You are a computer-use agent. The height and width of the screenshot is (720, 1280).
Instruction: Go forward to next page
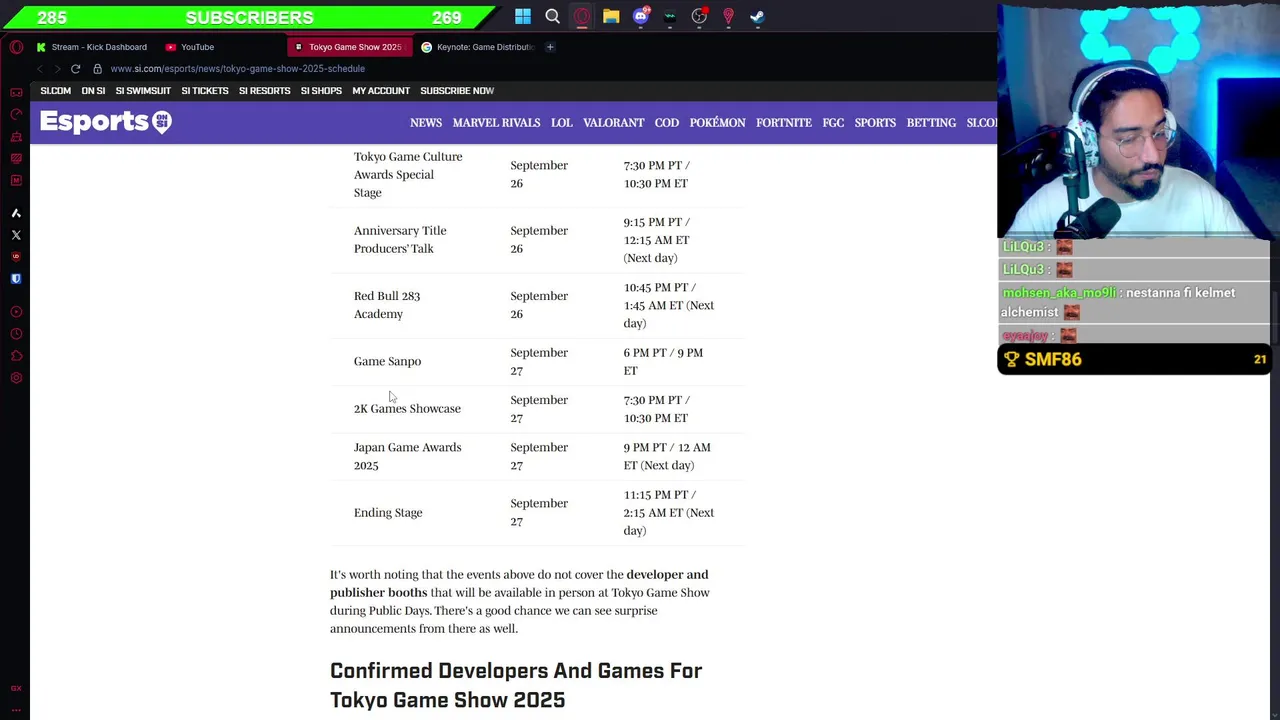57,69
